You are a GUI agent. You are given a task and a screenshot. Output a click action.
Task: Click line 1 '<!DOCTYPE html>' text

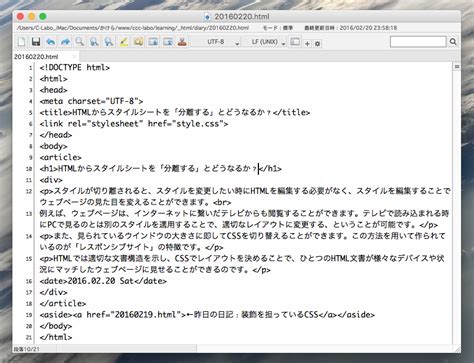click(x=75, y=68)
